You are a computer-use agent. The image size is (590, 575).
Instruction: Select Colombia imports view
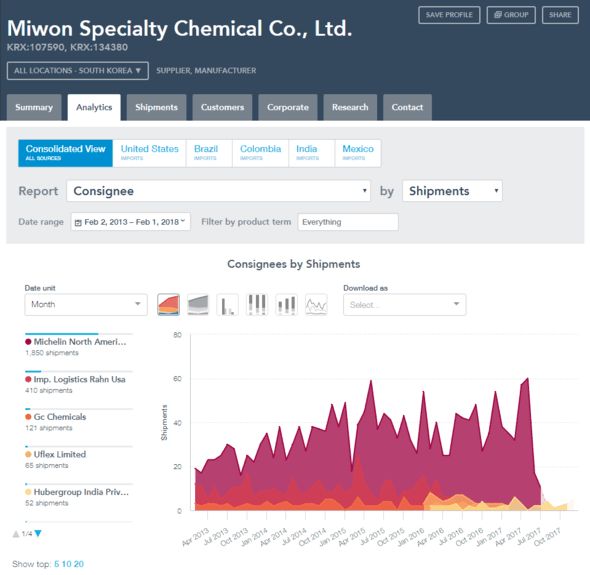pos(260,153)
